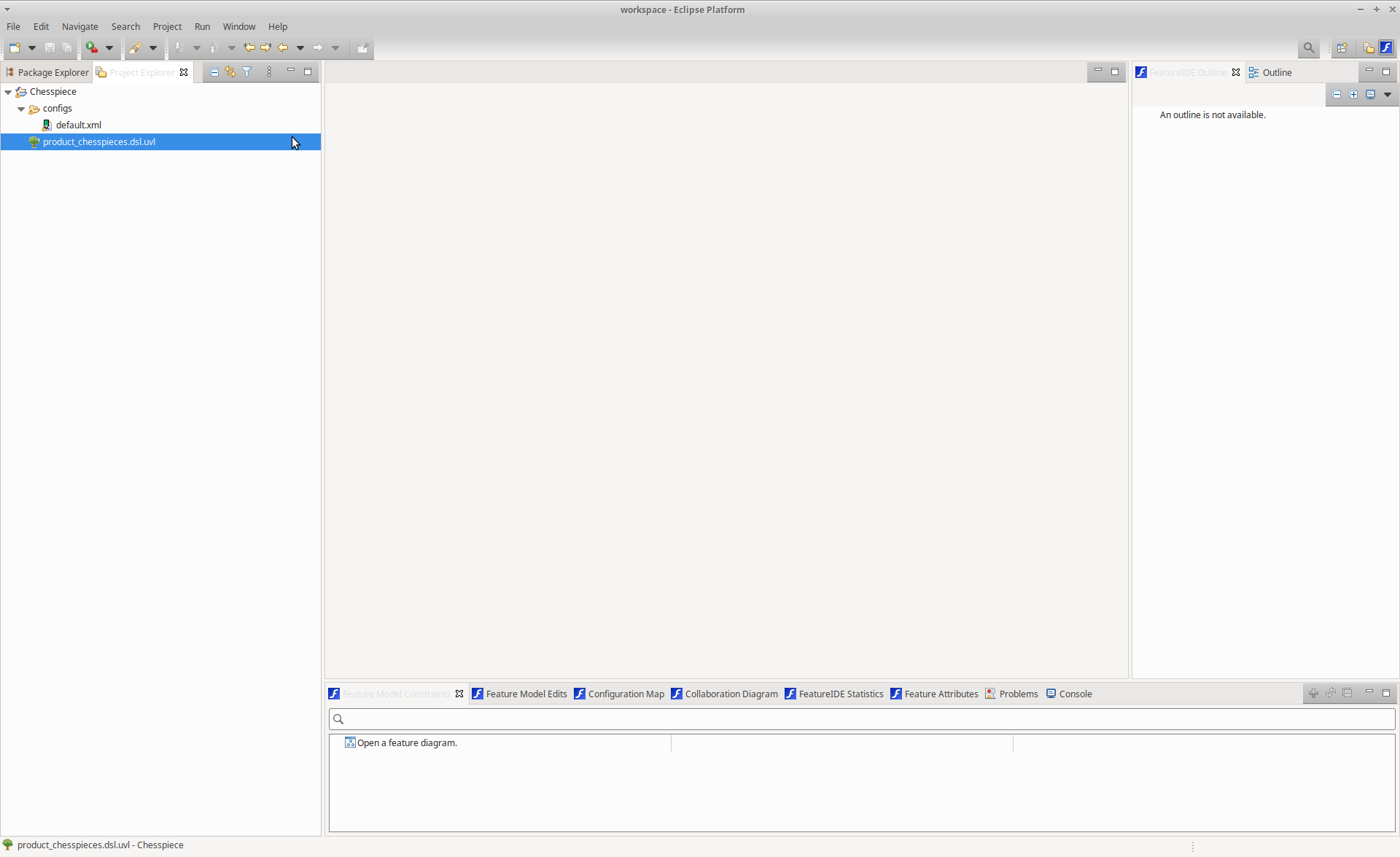Open the Resource perspective icon

point(1369,47)
